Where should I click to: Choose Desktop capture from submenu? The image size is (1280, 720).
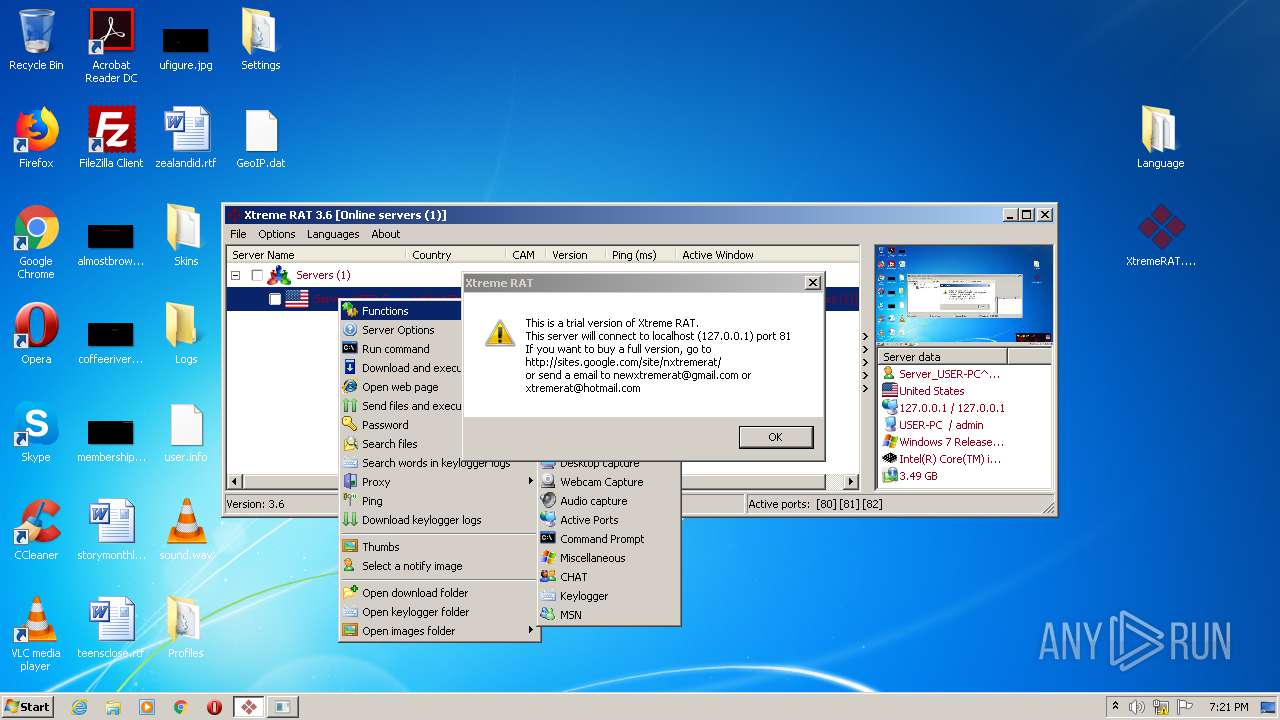click(600, 464)
